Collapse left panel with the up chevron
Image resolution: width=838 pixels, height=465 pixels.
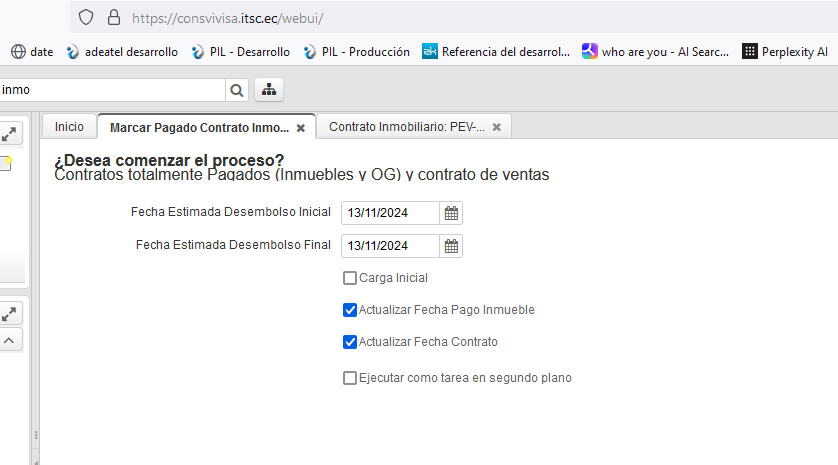click(x=9, y=341)
